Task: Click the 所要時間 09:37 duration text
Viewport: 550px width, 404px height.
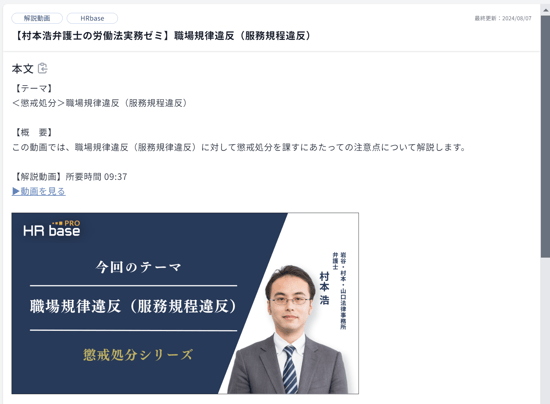Action: tap(96, 177)
